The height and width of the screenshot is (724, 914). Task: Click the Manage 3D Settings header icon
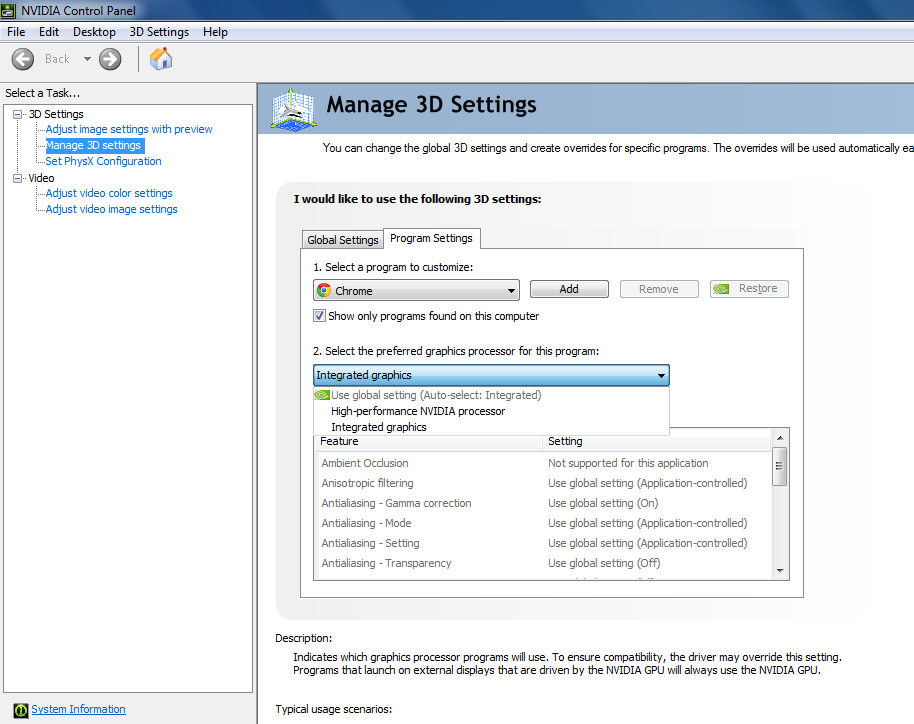tap(294, 108)
